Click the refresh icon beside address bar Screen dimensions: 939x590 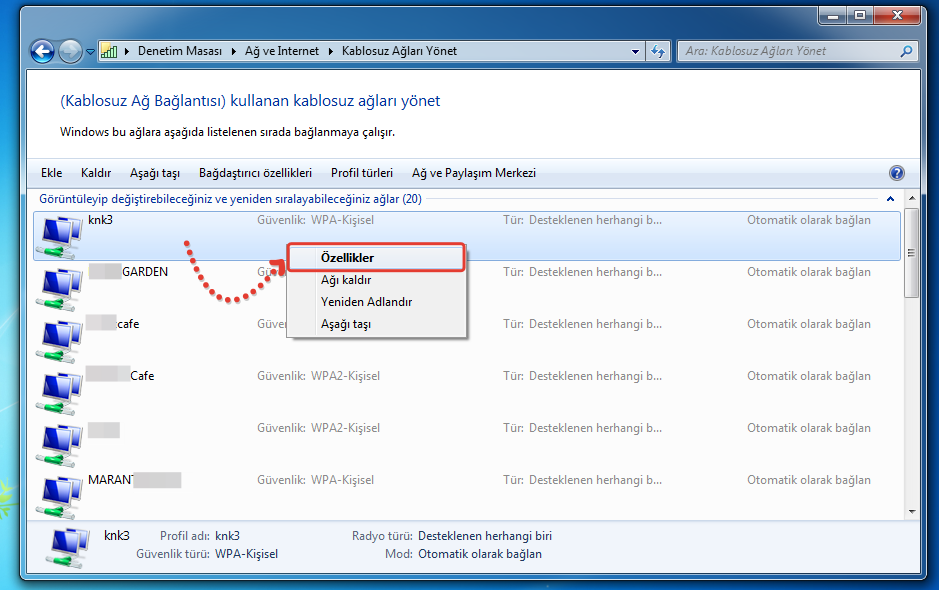click(x=659, y=51)
